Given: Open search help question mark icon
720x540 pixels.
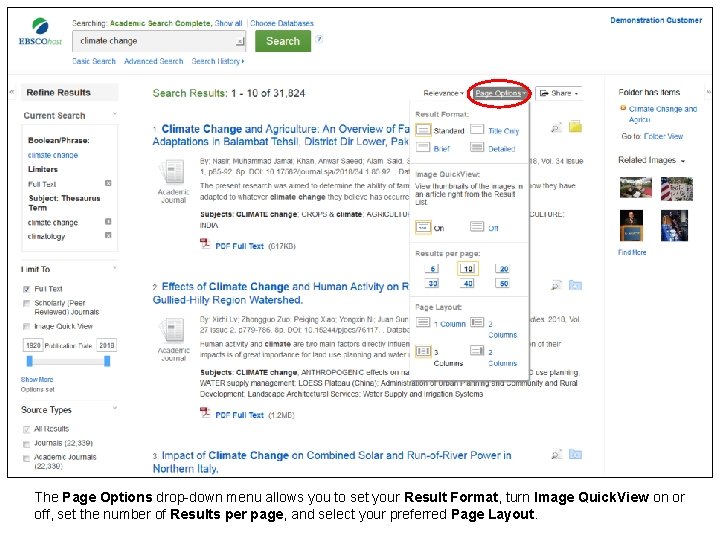Looking at the screenshot, I should (x=319, y=39).
